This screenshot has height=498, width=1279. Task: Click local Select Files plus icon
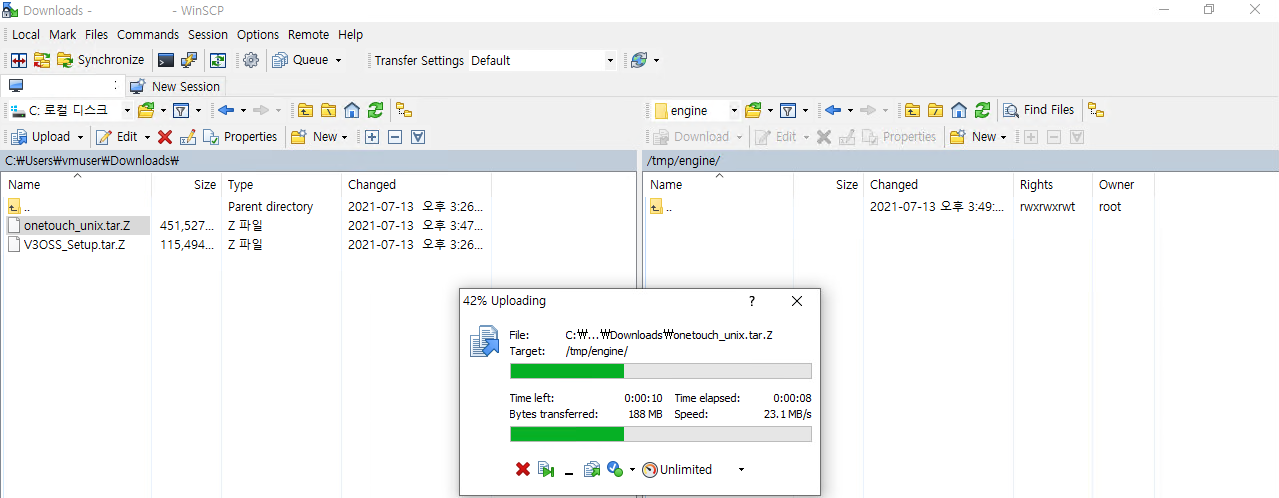[x=372, y=136]
